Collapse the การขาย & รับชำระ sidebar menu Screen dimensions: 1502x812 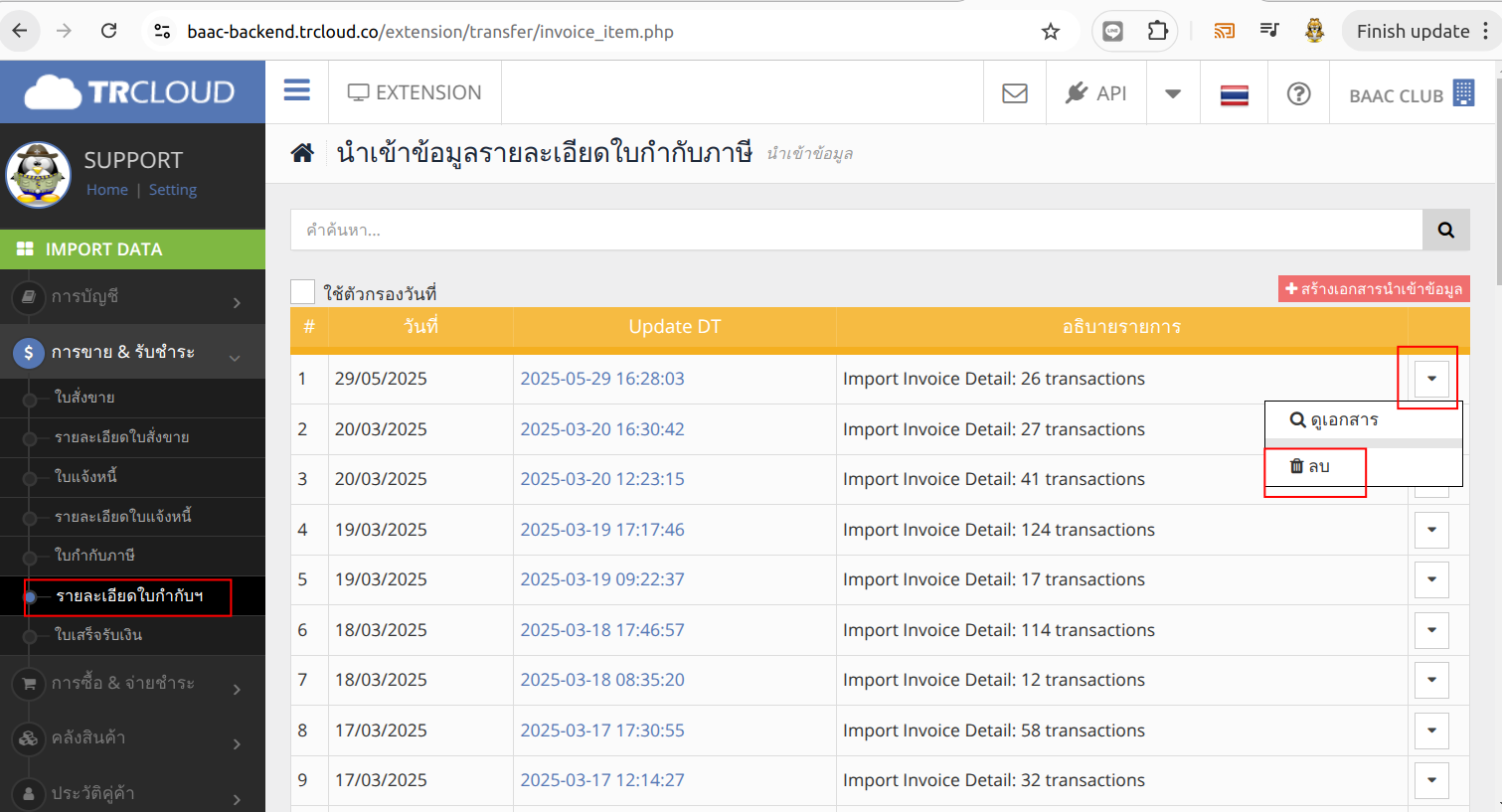(x=132, y=352)
